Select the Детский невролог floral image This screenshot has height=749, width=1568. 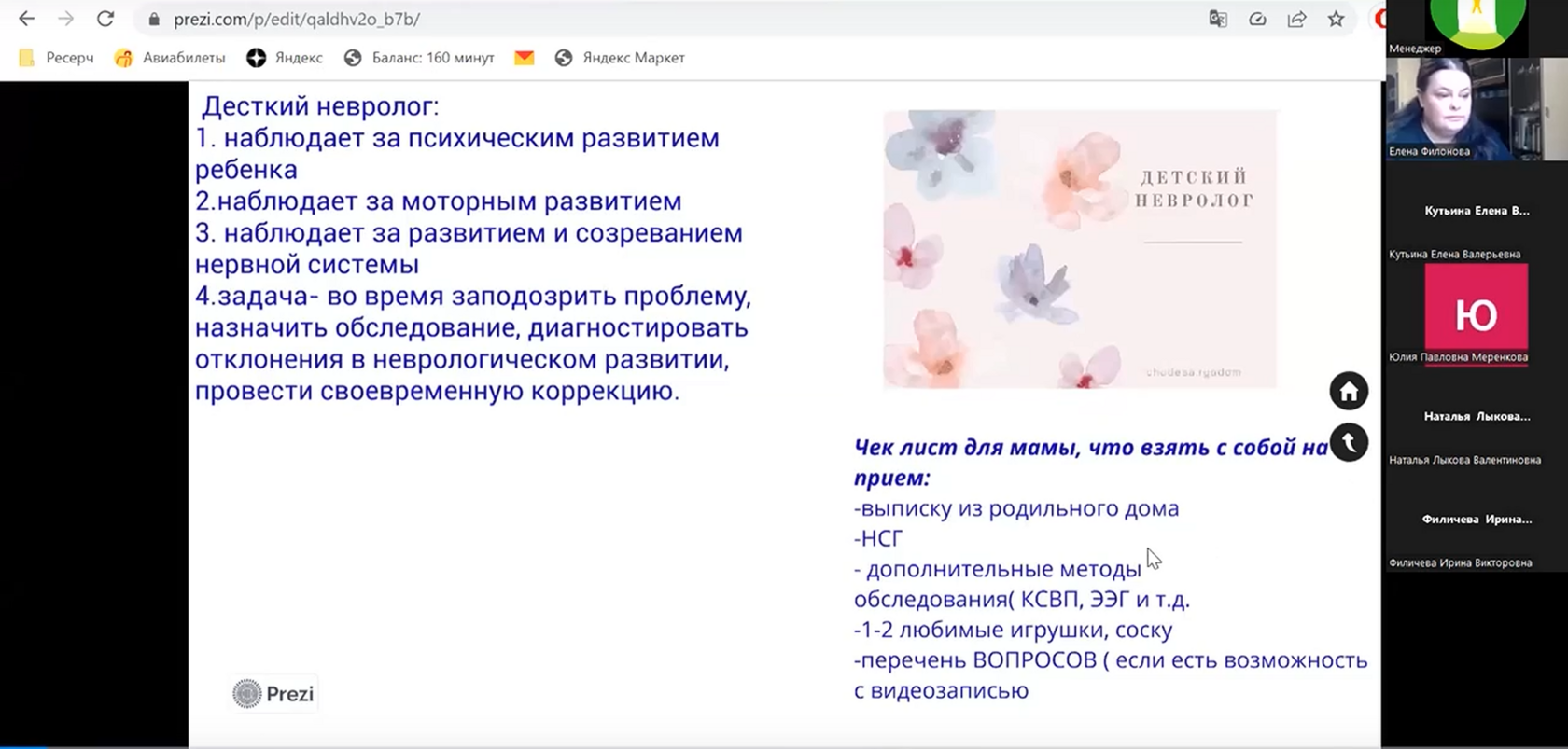pos(1080,249)
